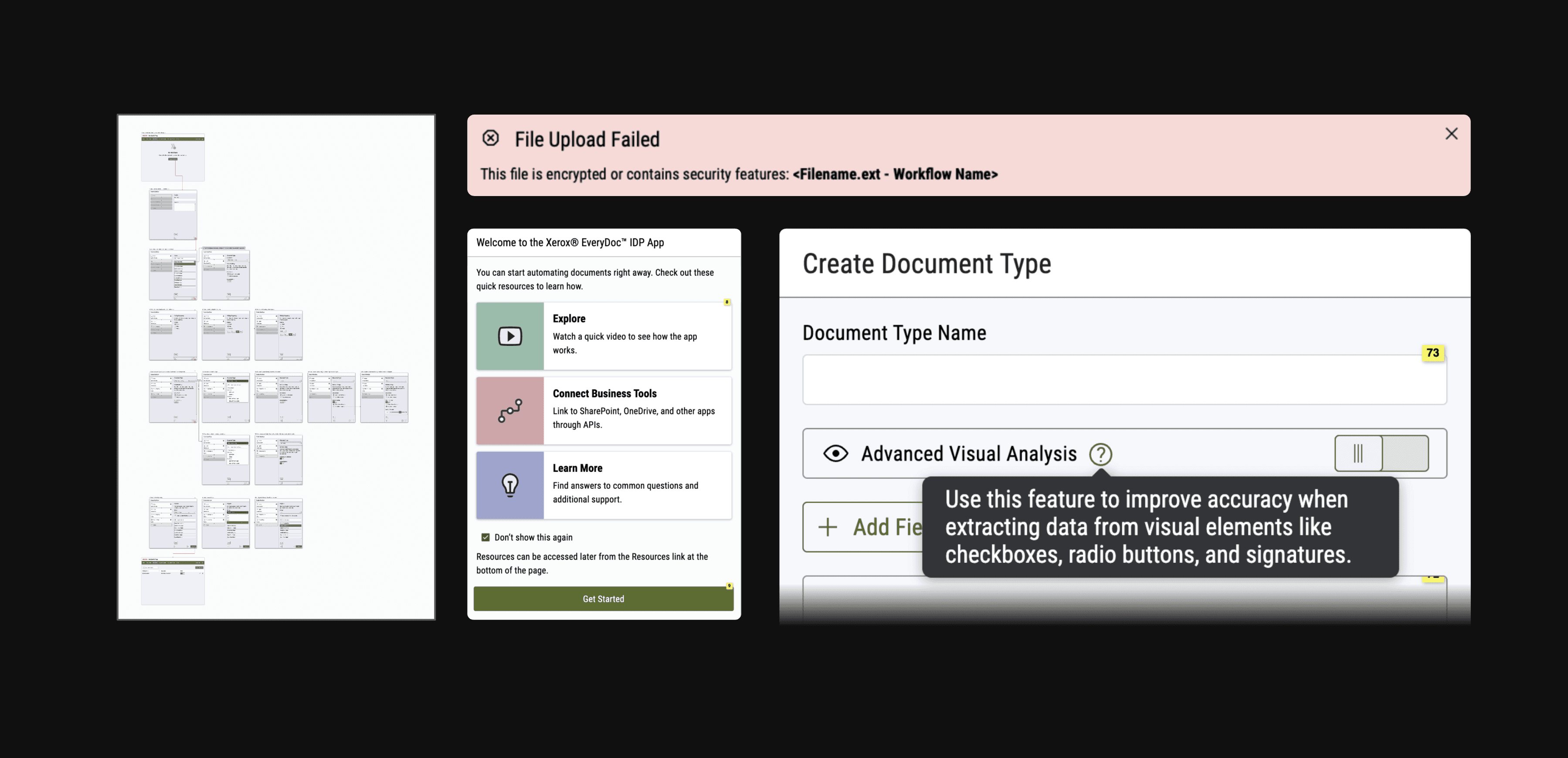Click the Explore video play icon
Image resolution: width=1568 pixels, height=758 pixels.
click(x=510, y=336)
